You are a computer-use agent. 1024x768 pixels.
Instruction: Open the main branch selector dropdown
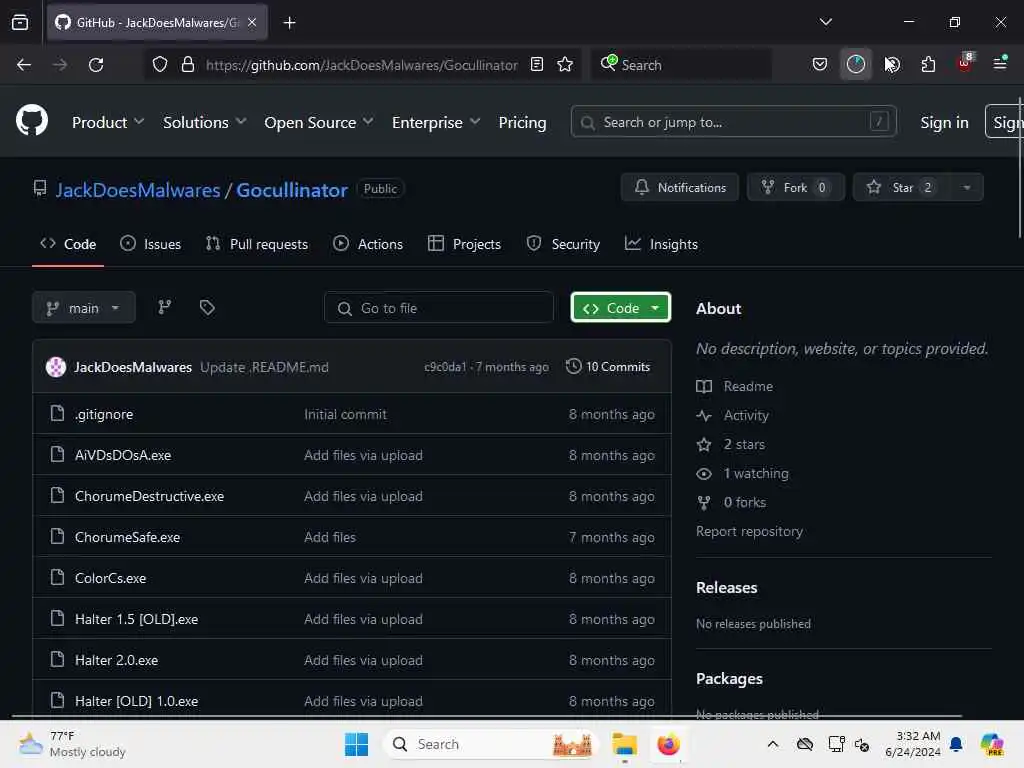click(84, 308)
